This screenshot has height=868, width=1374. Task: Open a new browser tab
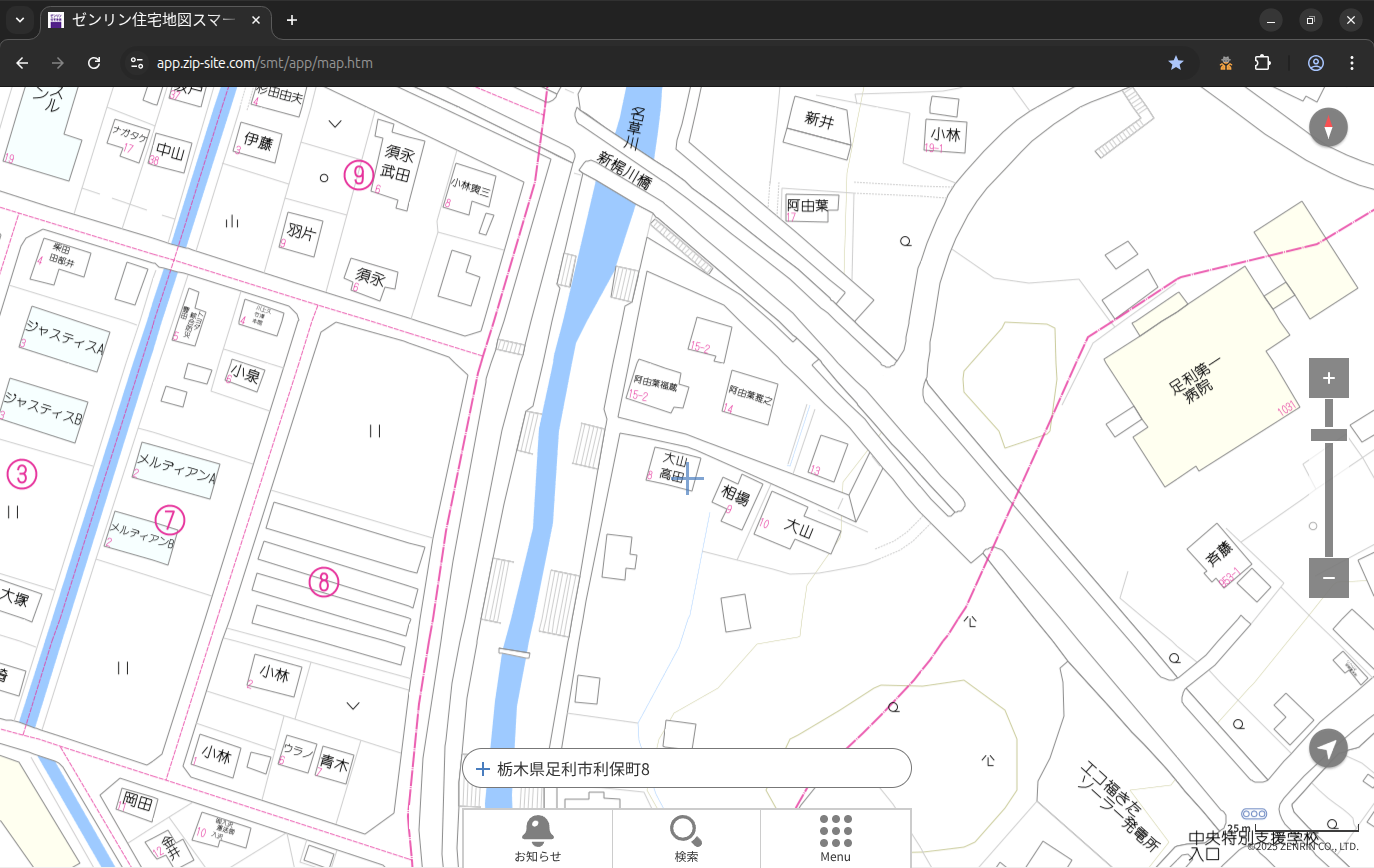[292, 20]
